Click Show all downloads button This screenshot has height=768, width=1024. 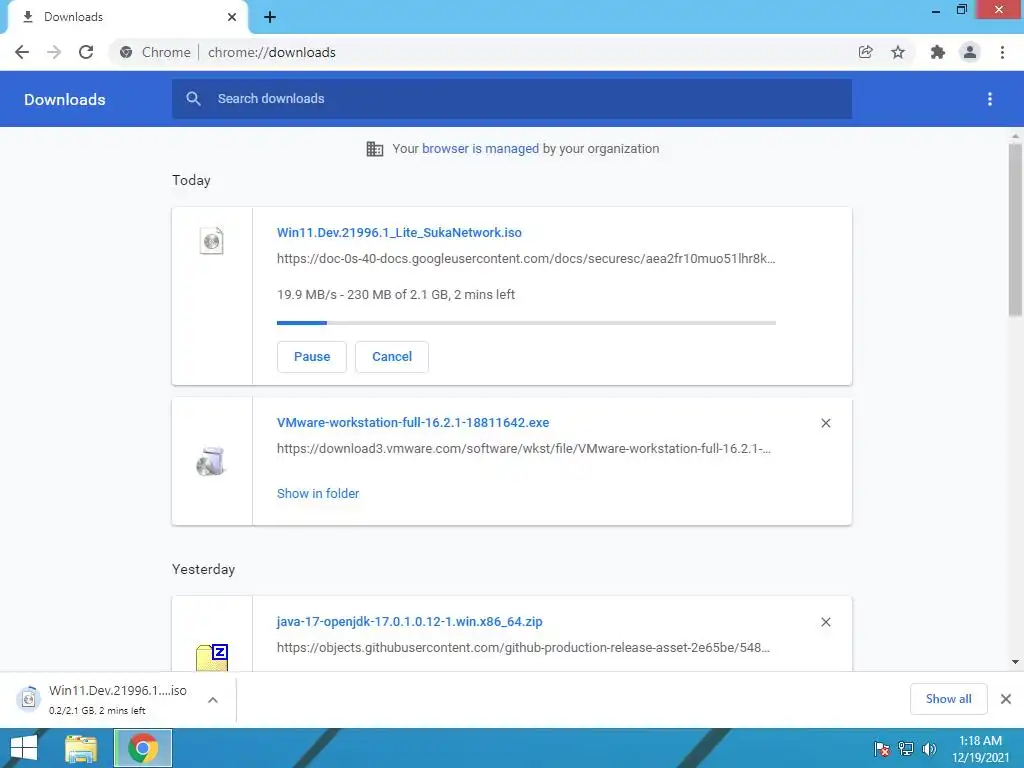pyautogui.click(x=948, y=699)
